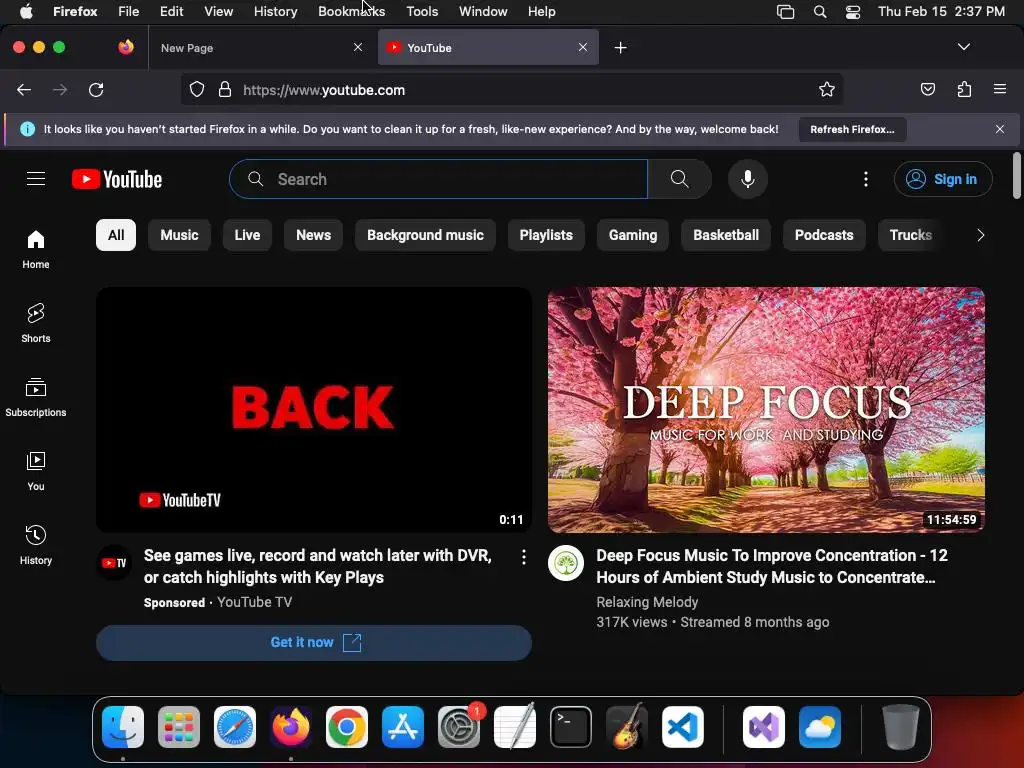Filter by Background music chip
Image resolution: width=1024 pixels, height=768 pixels.
[x=425, y=235]
